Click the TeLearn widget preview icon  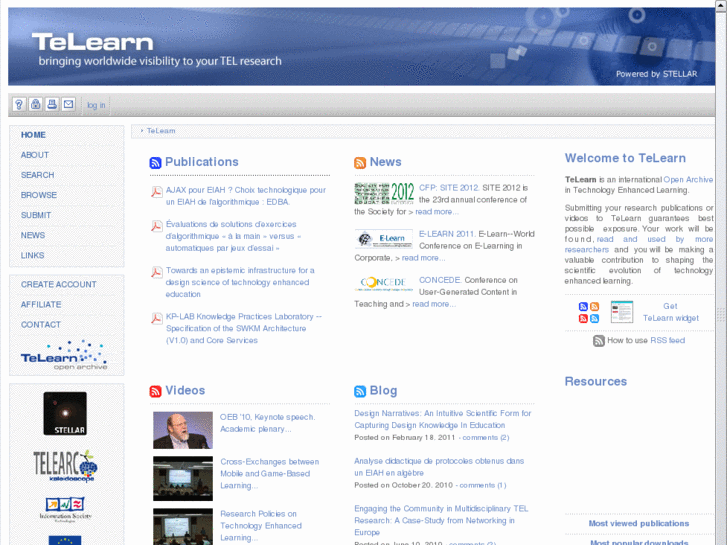[622, 312]
